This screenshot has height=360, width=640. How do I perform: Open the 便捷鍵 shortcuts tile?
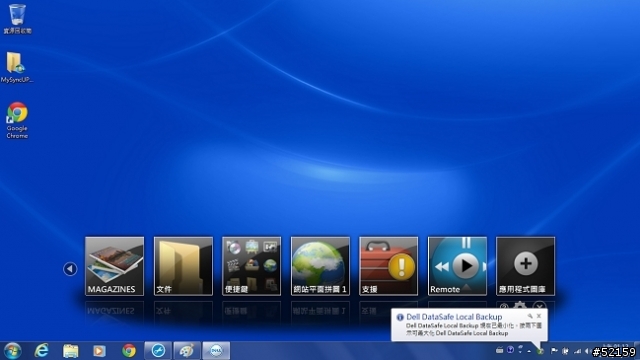pyautogui.click(x=251, y=266)
